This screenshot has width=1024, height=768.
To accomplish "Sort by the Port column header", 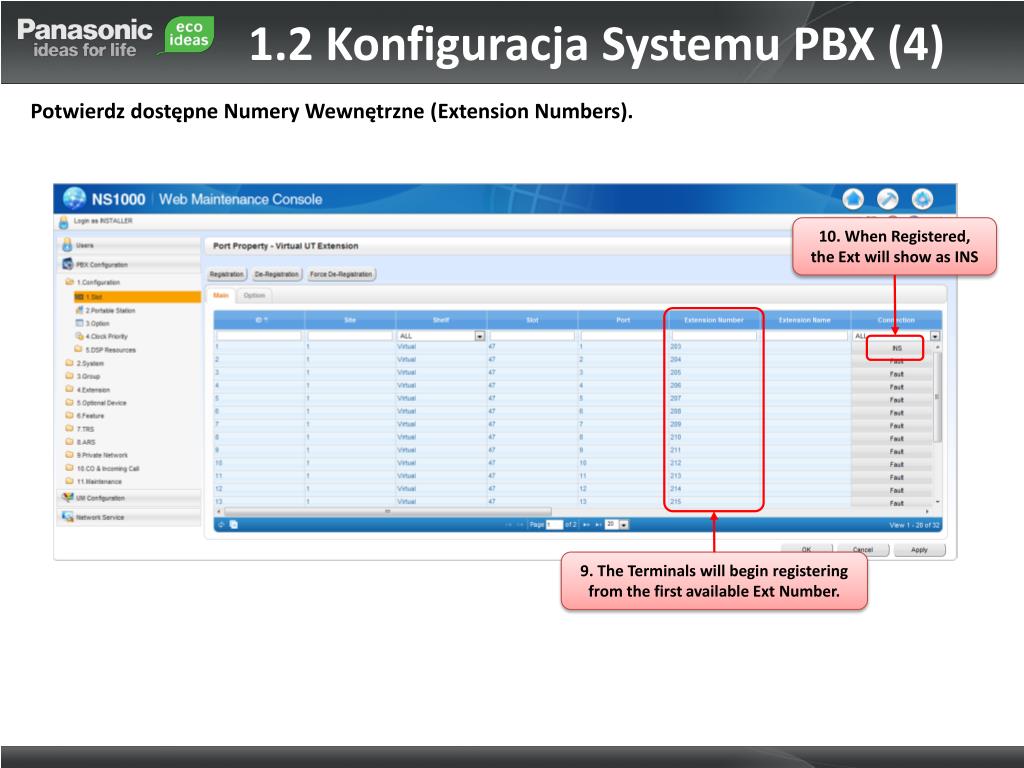I will (623, 320).
